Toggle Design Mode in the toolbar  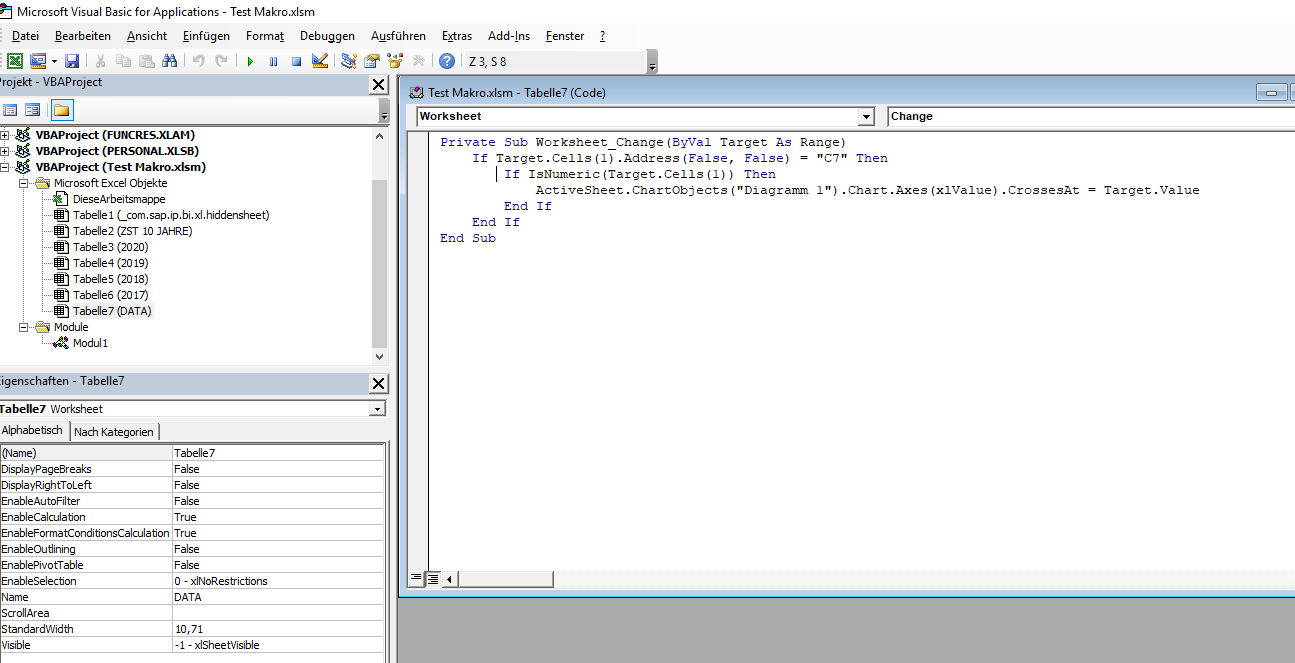320,61
